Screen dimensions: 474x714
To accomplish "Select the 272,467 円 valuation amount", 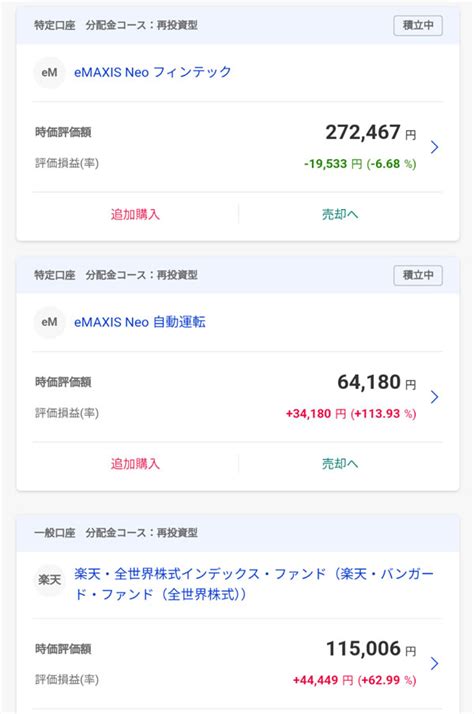I will pyautogui.click(x=371, y=133).
